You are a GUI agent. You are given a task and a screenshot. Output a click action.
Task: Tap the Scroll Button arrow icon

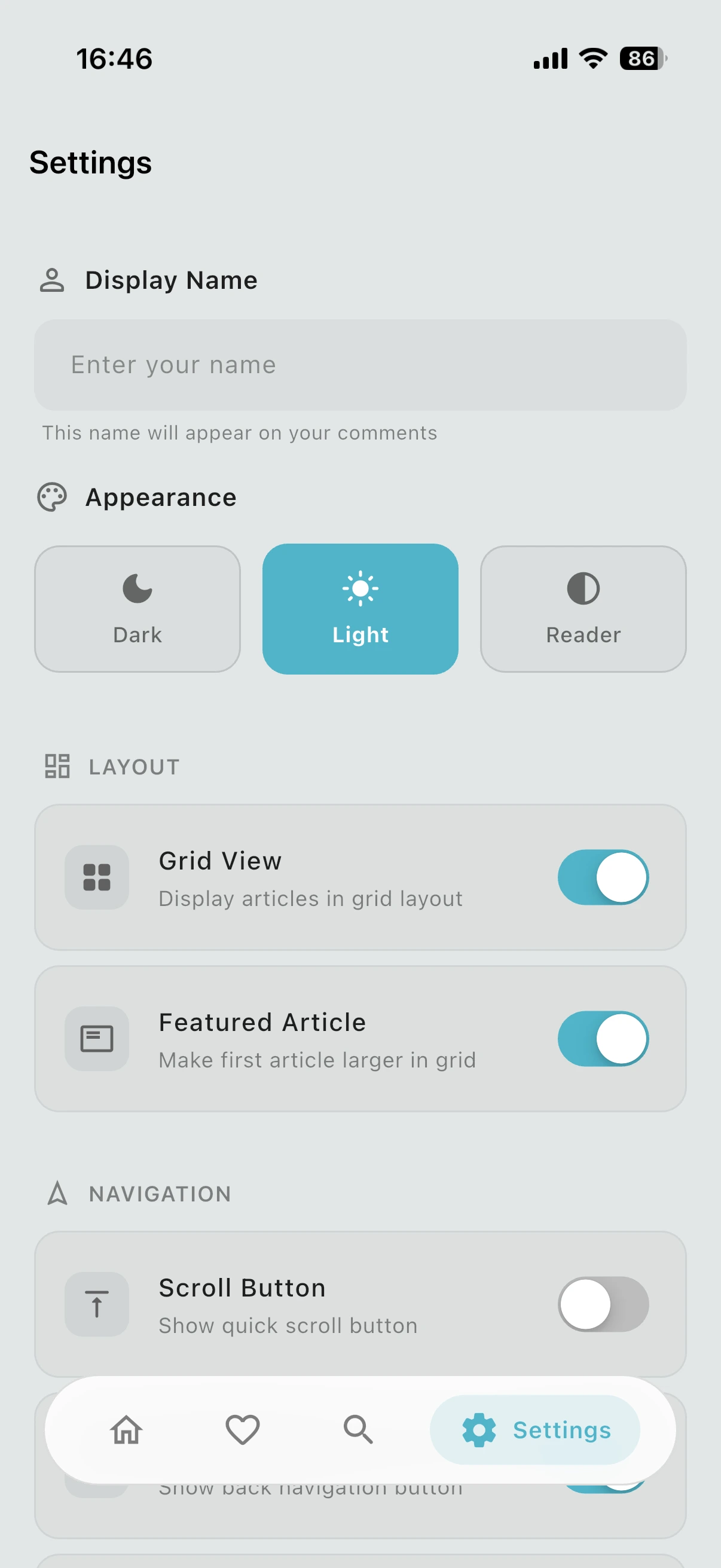[97, 1304]
